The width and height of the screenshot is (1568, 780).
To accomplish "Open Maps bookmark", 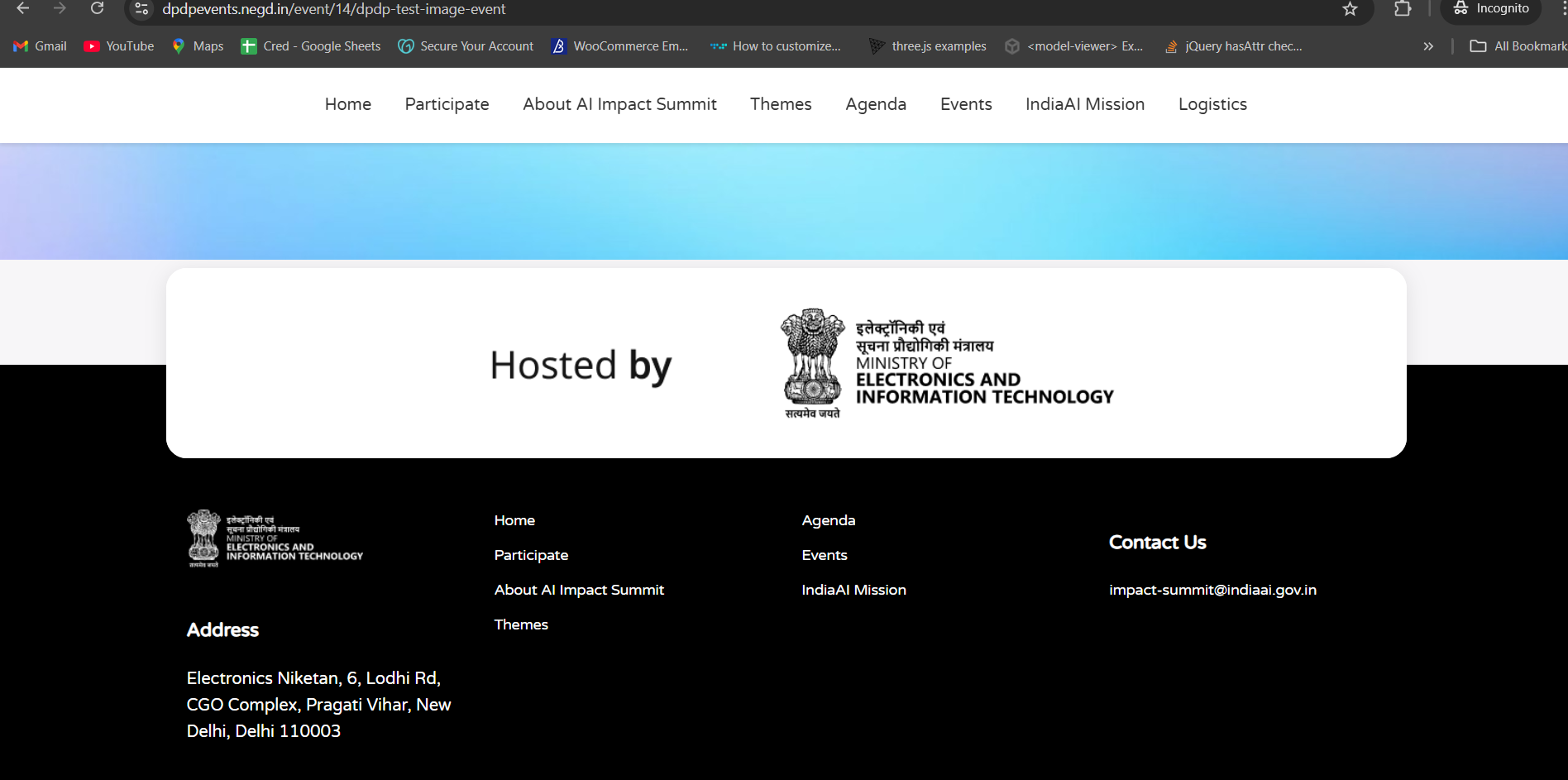I will click(x=198, y=46).
